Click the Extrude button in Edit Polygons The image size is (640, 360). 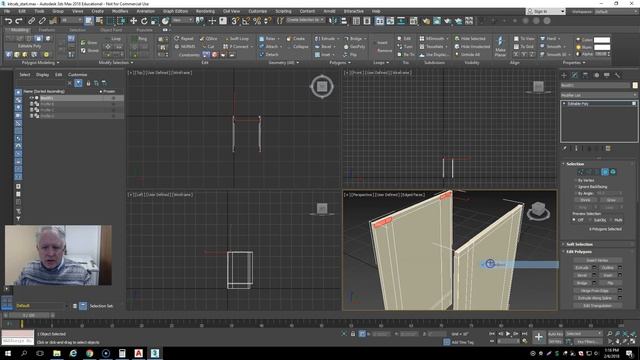(582, 268)
